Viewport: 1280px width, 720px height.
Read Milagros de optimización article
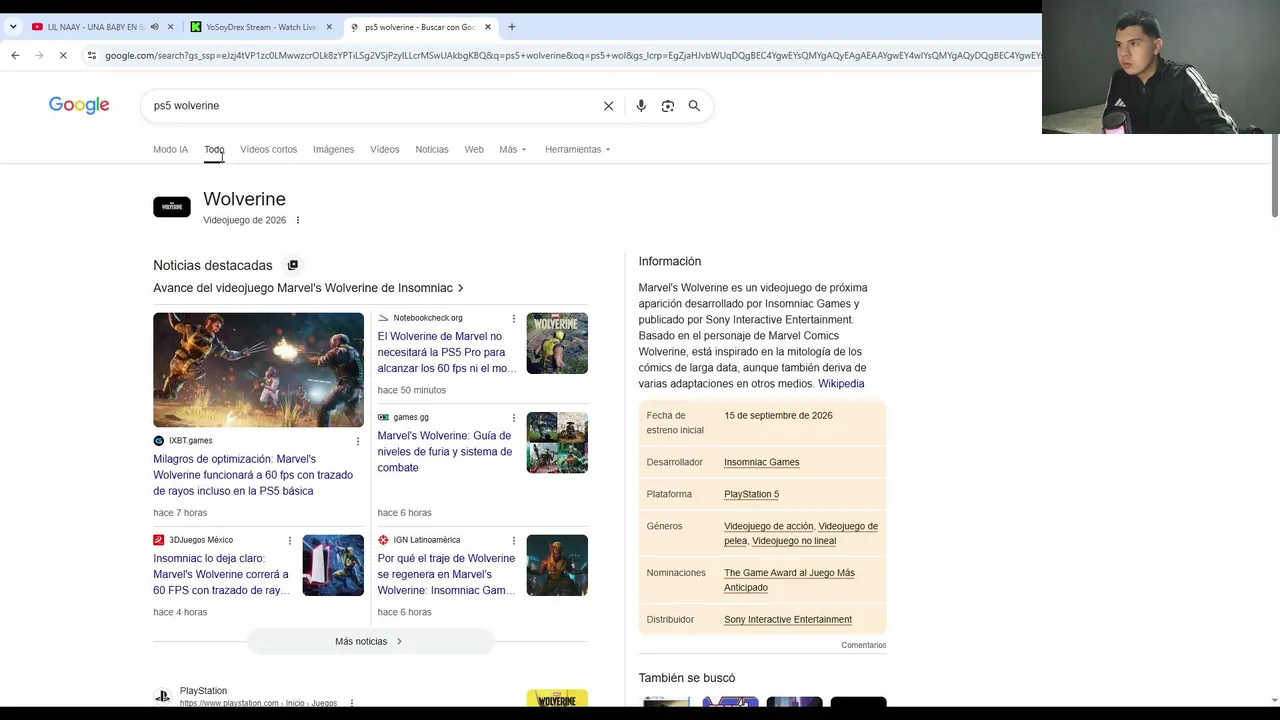coord(253,475)
